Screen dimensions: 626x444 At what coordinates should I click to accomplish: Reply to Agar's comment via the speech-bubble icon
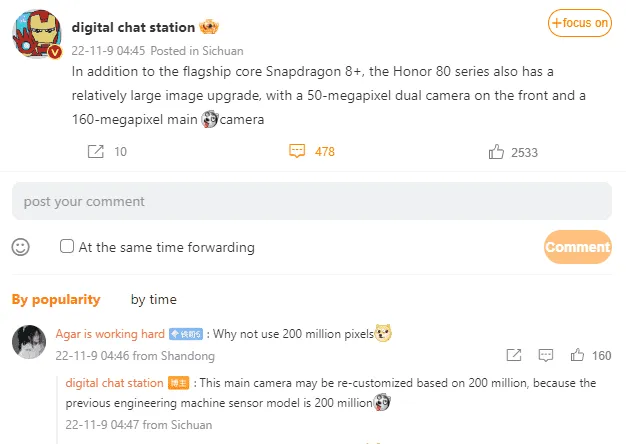pyautogui.click(x=545, y=355)
